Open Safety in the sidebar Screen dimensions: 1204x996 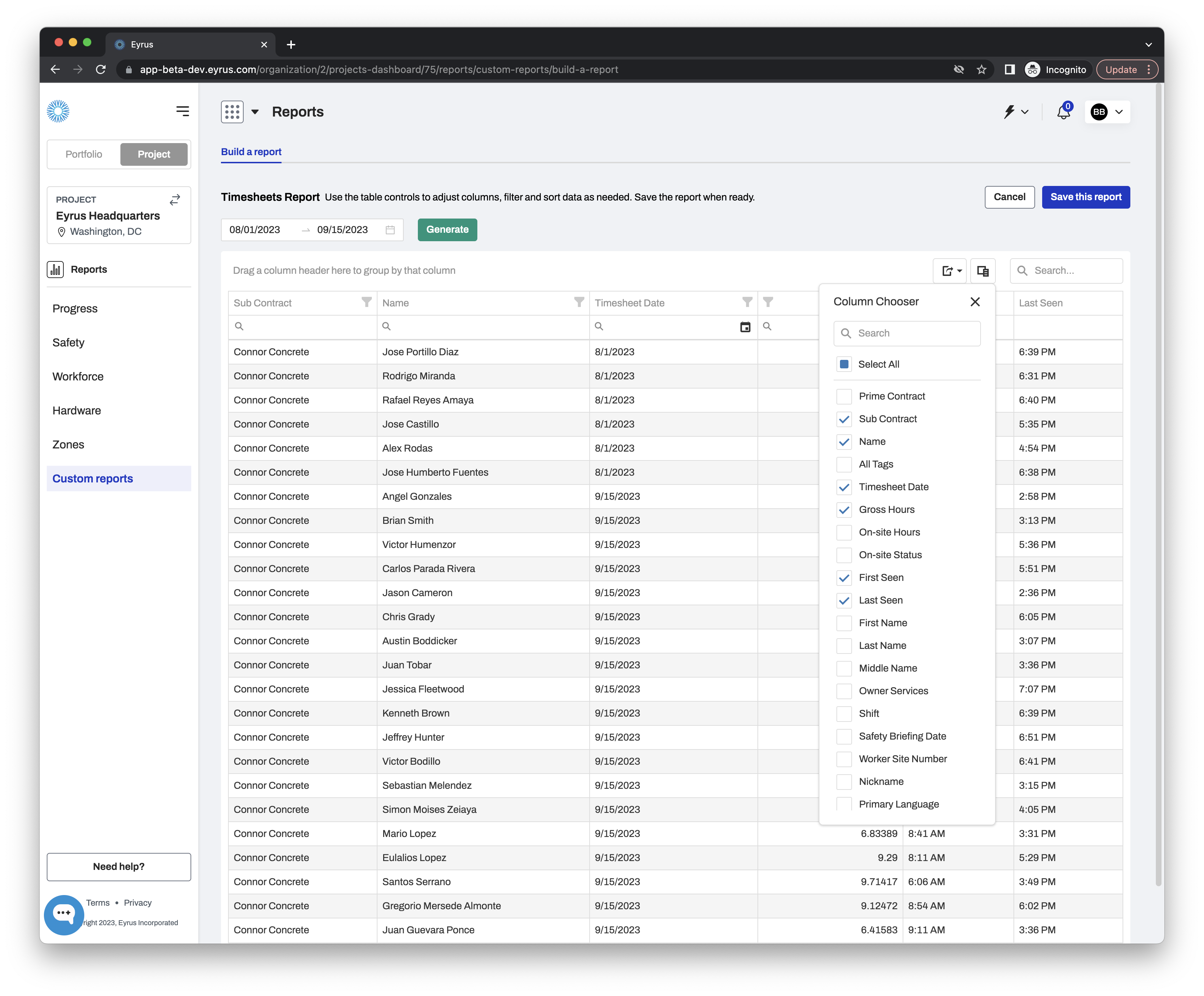point(68,342)
